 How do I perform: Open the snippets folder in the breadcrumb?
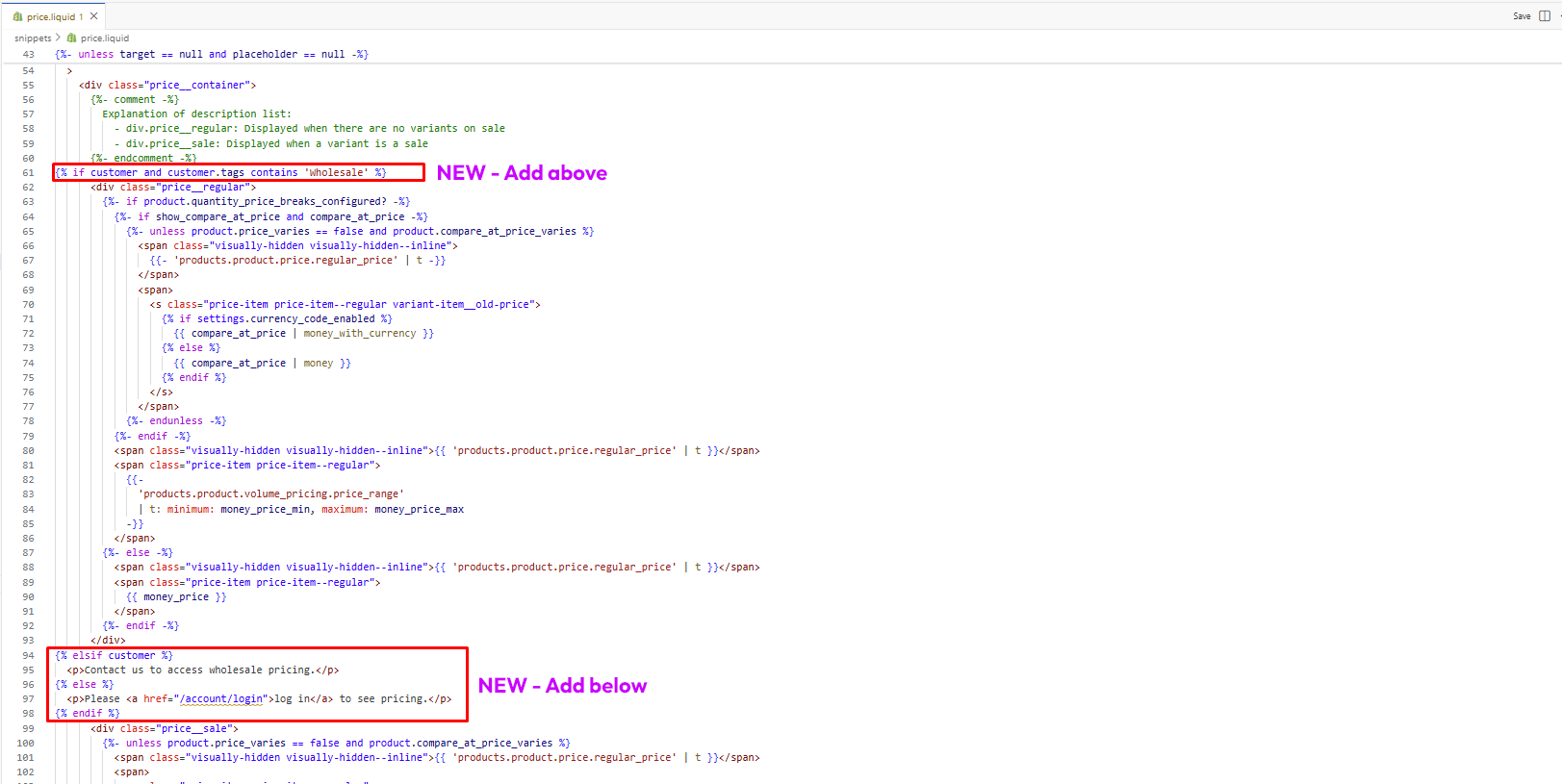[33, 38]
